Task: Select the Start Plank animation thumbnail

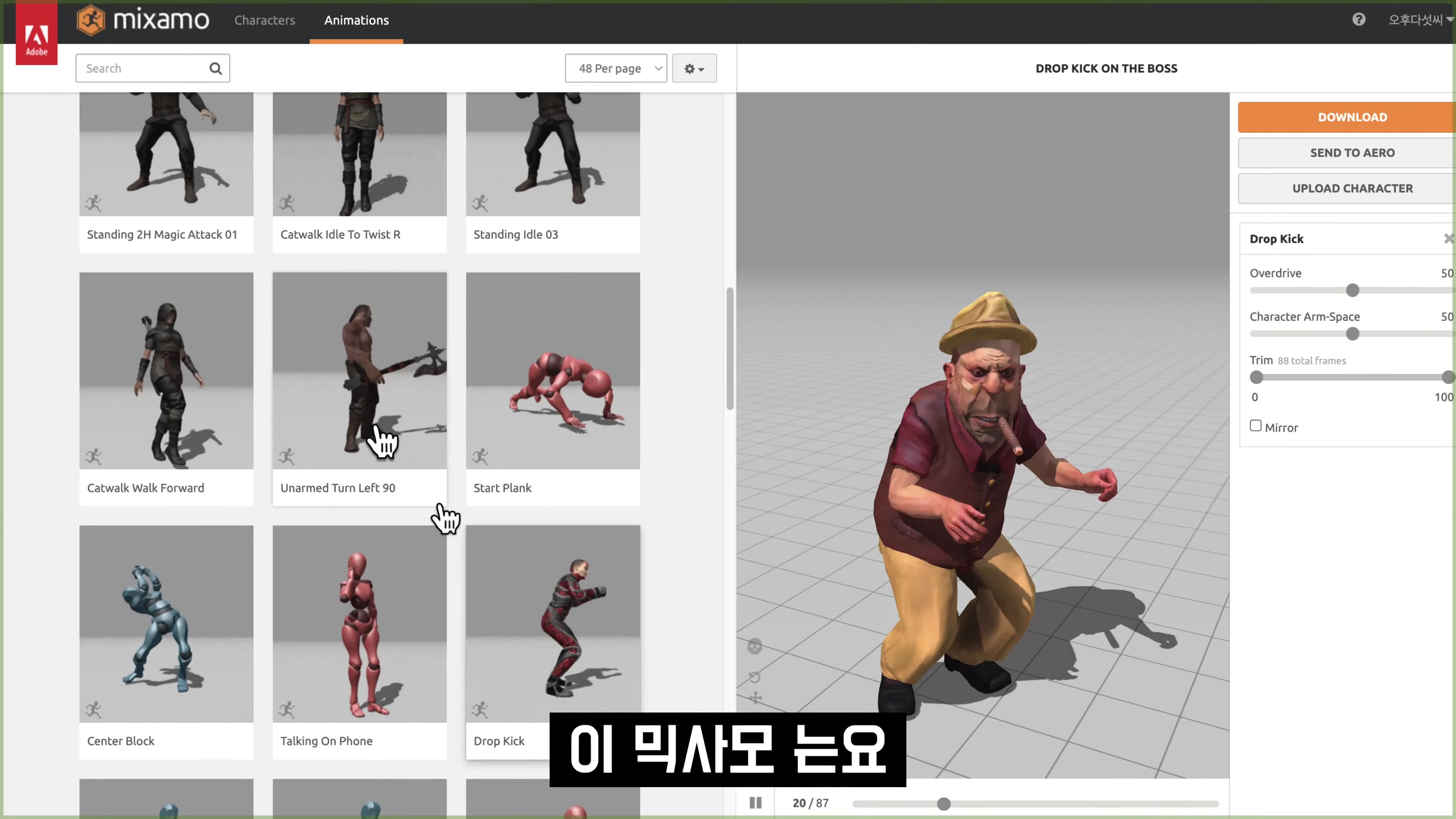Action: click(x=553, y=370)
